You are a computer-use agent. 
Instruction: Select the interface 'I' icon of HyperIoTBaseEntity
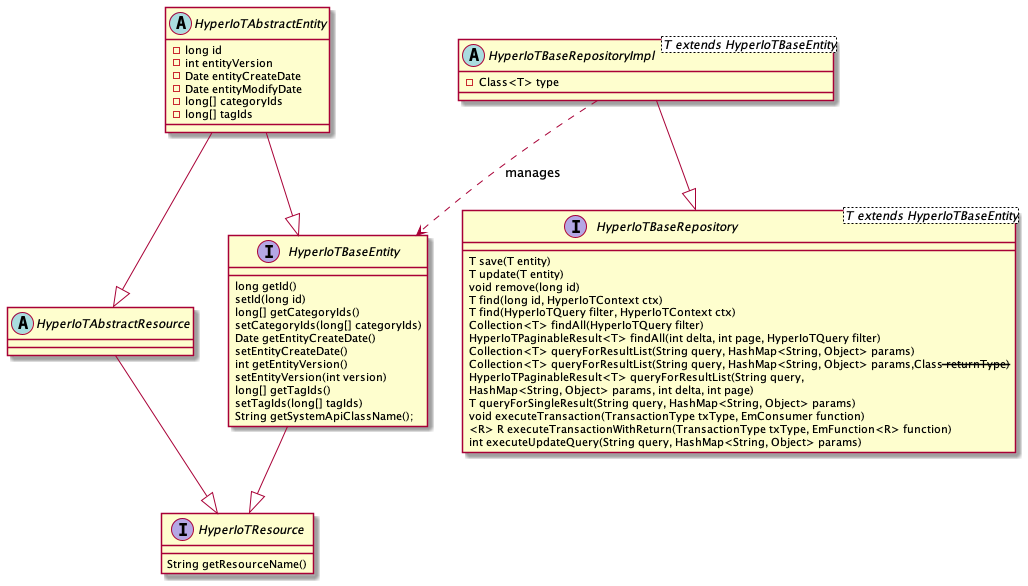click(x=245, y=253)
